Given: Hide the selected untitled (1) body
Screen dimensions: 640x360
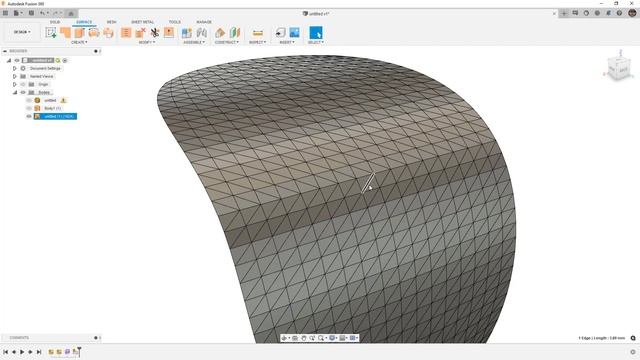Looking at the screenshot, I should point(29,117).
